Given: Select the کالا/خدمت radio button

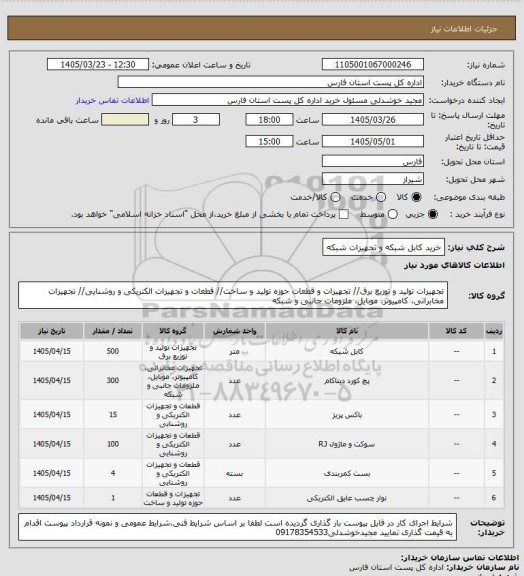Looking at the screenshot, I should (335, 197).
